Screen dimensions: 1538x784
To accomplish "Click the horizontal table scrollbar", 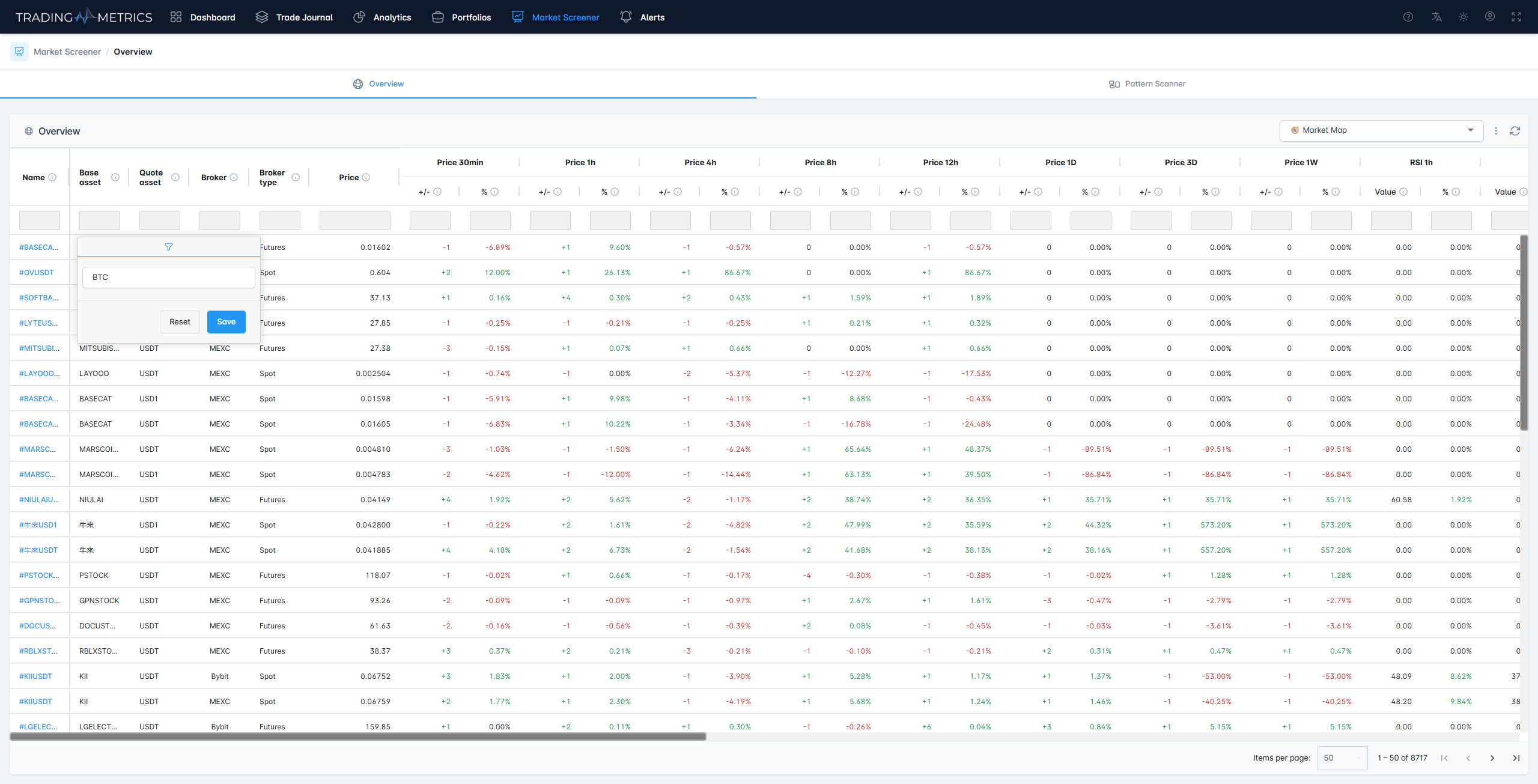I will (358, 737).
